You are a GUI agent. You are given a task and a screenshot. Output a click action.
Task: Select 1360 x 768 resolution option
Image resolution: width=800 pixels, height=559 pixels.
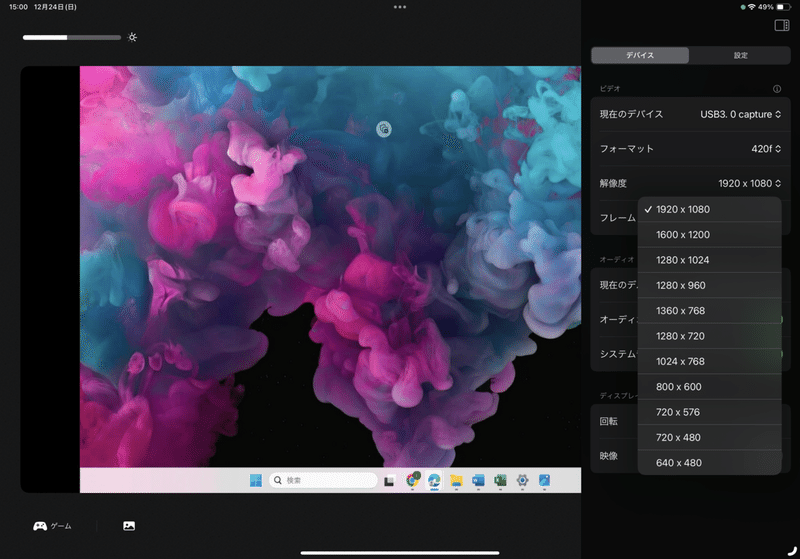click(x=709, y=311)
